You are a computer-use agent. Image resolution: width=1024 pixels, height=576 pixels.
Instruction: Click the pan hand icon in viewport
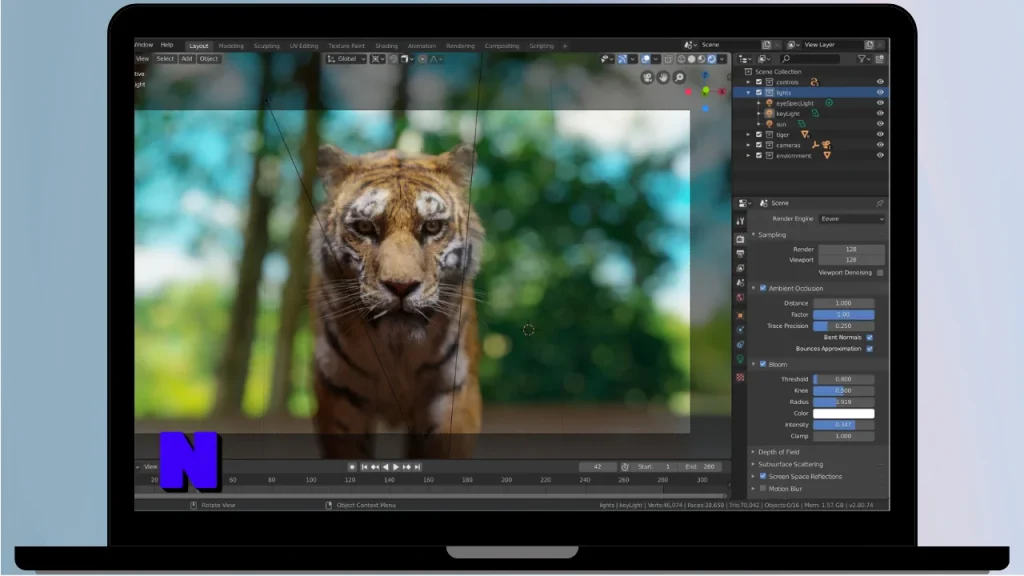pos(664,77)
